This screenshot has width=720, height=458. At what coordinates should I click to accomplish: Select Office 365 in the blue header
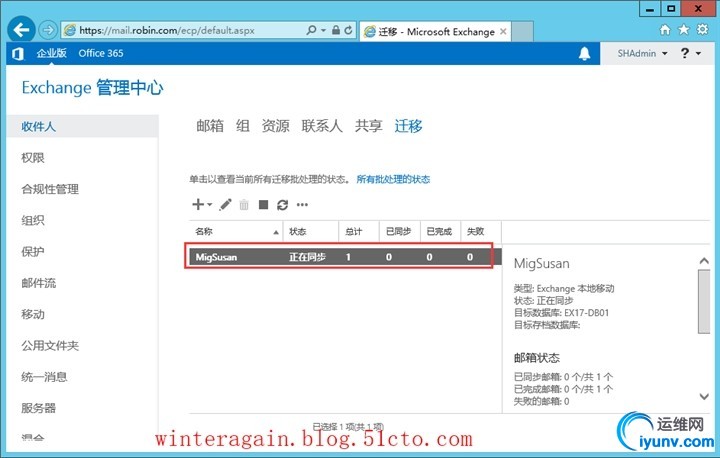pos(101,53)
